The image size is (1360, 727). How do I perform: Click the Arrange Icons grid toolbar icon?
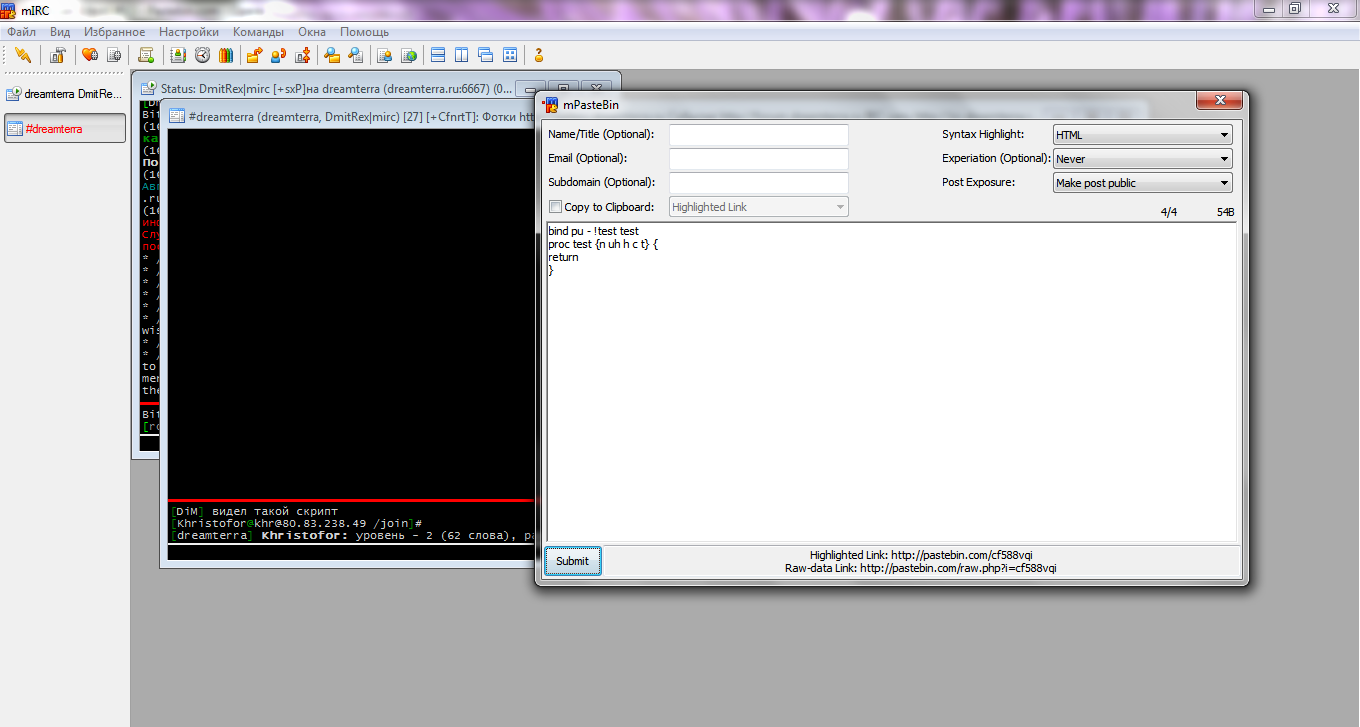[510, 55]
